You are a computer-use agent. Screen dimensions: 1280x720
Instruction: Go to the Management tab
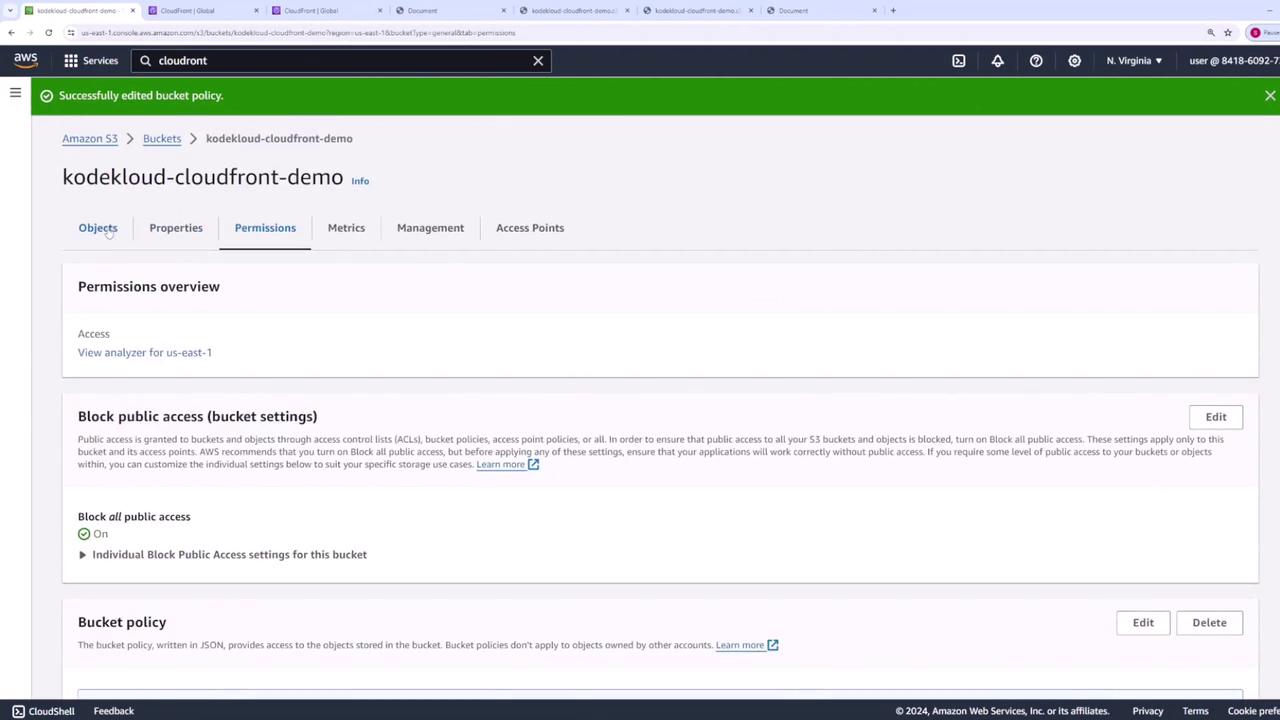[x=430, y=228]
